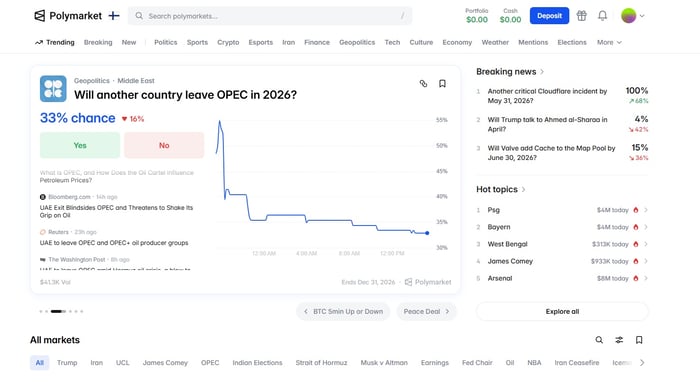Click the active carousel page indicator
This screenshot has width=700, height=385.
click(x=58, y=311)
